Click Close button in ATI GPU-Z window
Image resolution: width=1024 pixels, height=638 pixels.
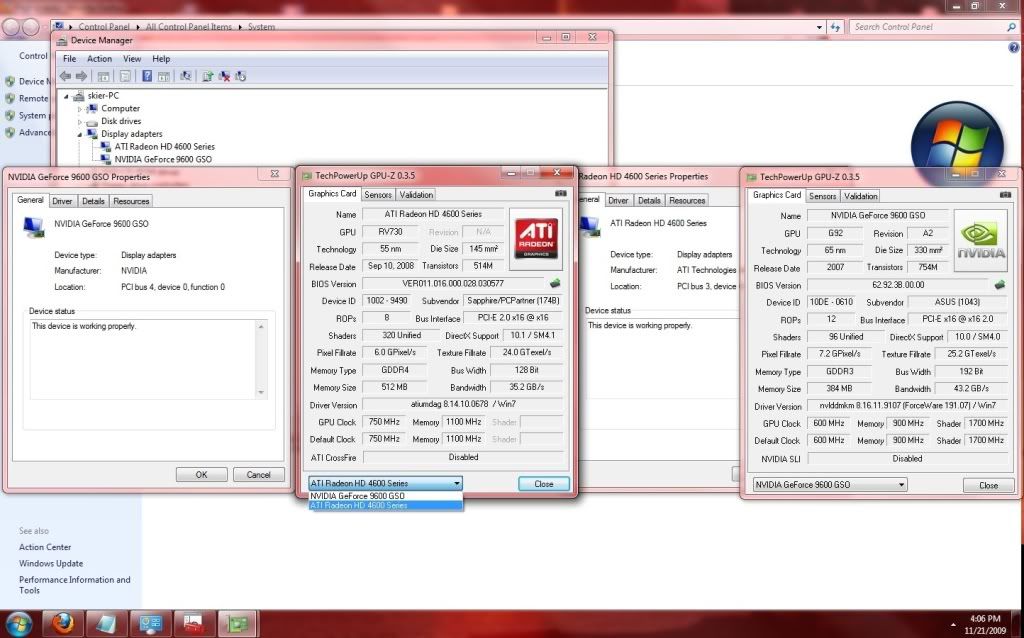(x=543, y=483)
